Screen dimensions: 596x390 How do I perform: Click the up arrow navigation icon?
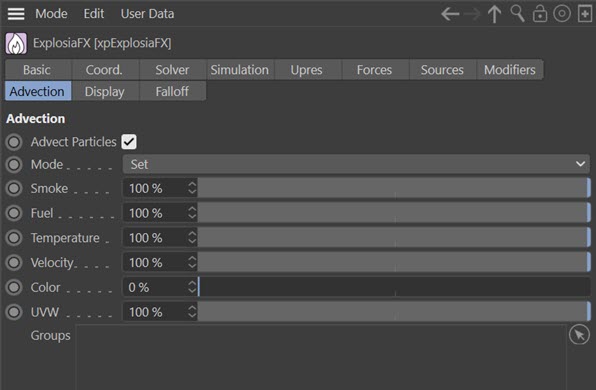point(494,14)
